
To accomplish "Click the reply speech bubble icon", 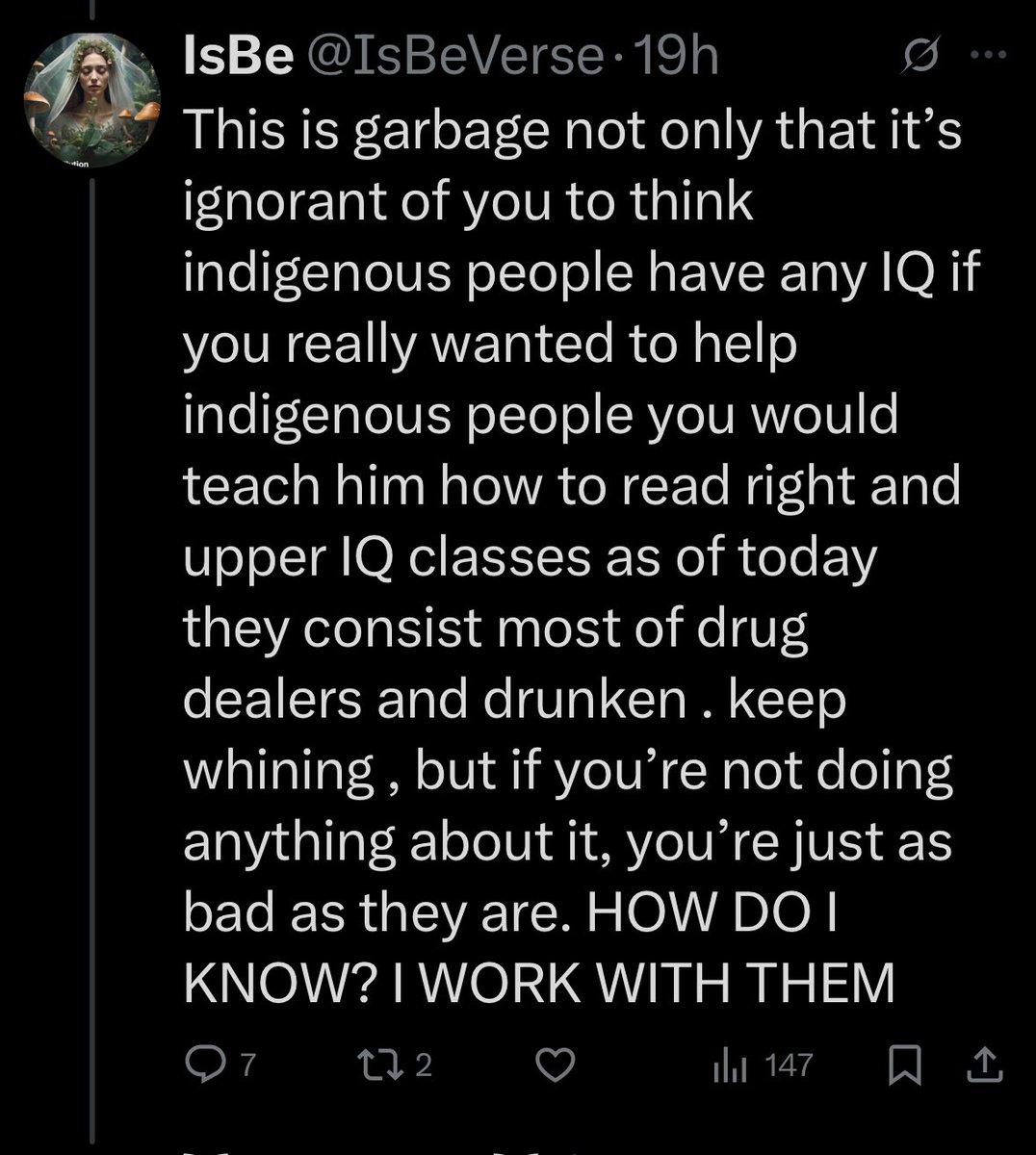I will coord(200,1065).
